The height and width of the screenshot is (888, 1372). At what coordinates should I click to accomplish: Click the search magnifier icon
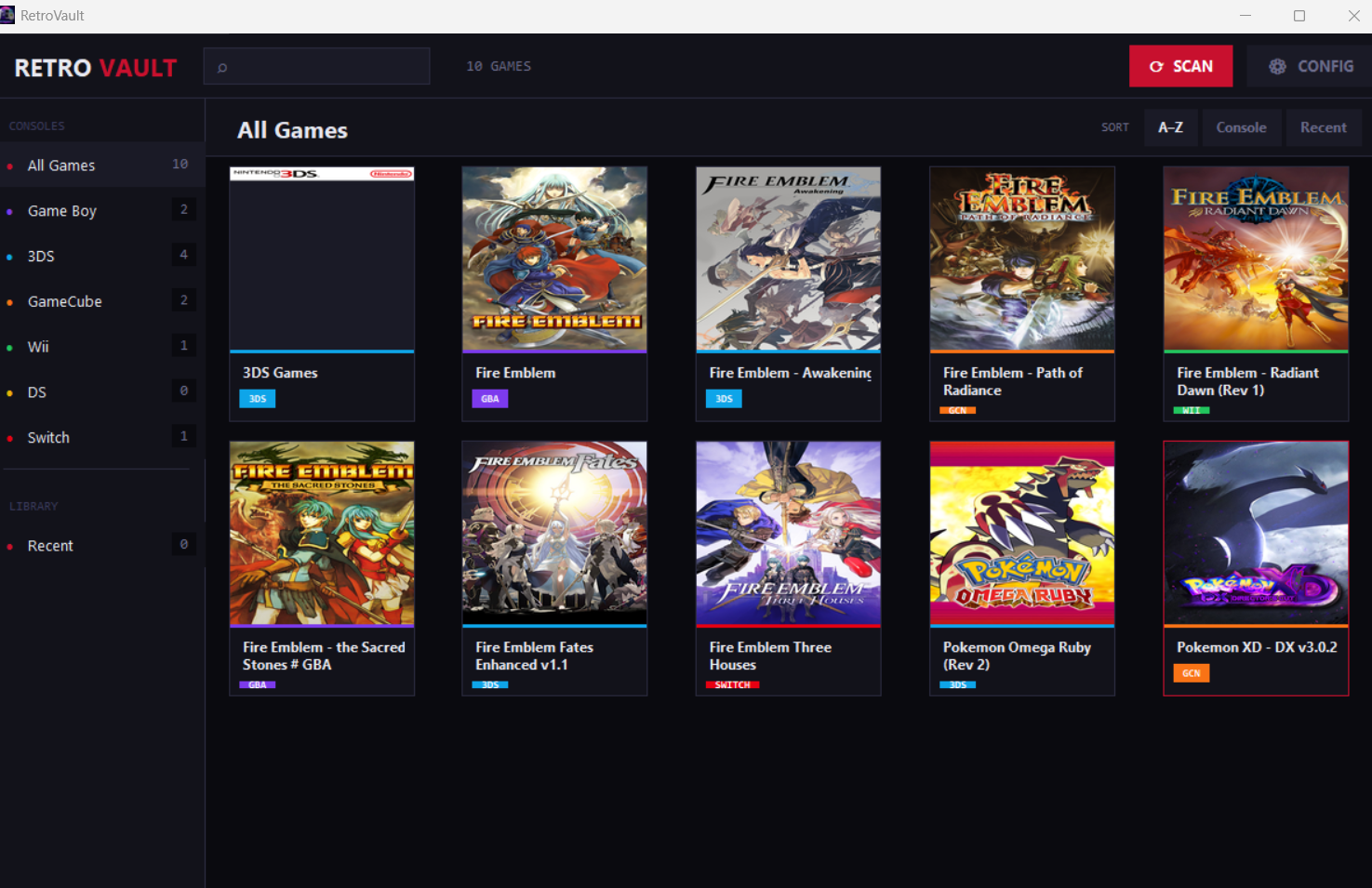(x=222, y=68)
